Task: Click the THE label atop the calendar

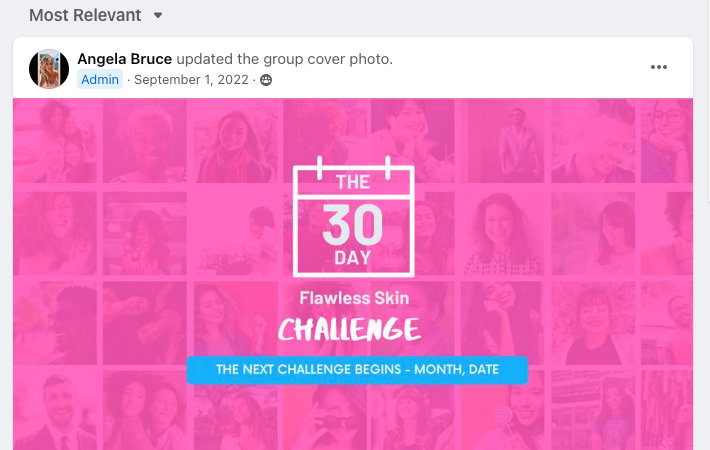Action: tap(353, 183)
